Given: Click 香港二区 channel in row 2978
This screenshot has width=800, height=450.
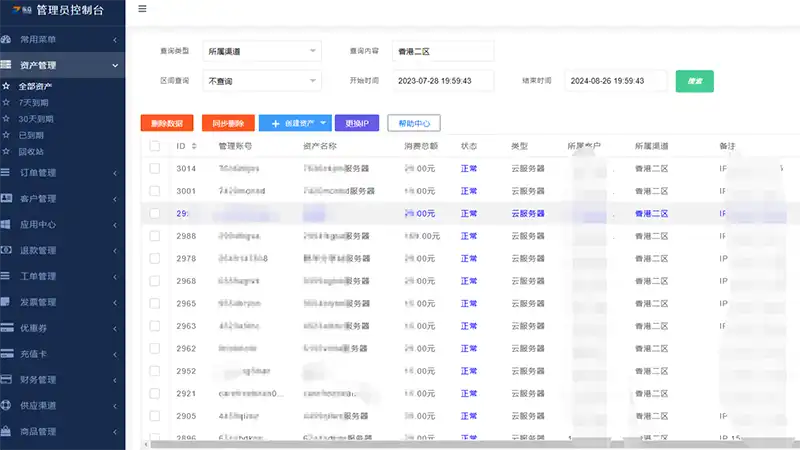Looking at the screenshot, I should tap(652, 258).
